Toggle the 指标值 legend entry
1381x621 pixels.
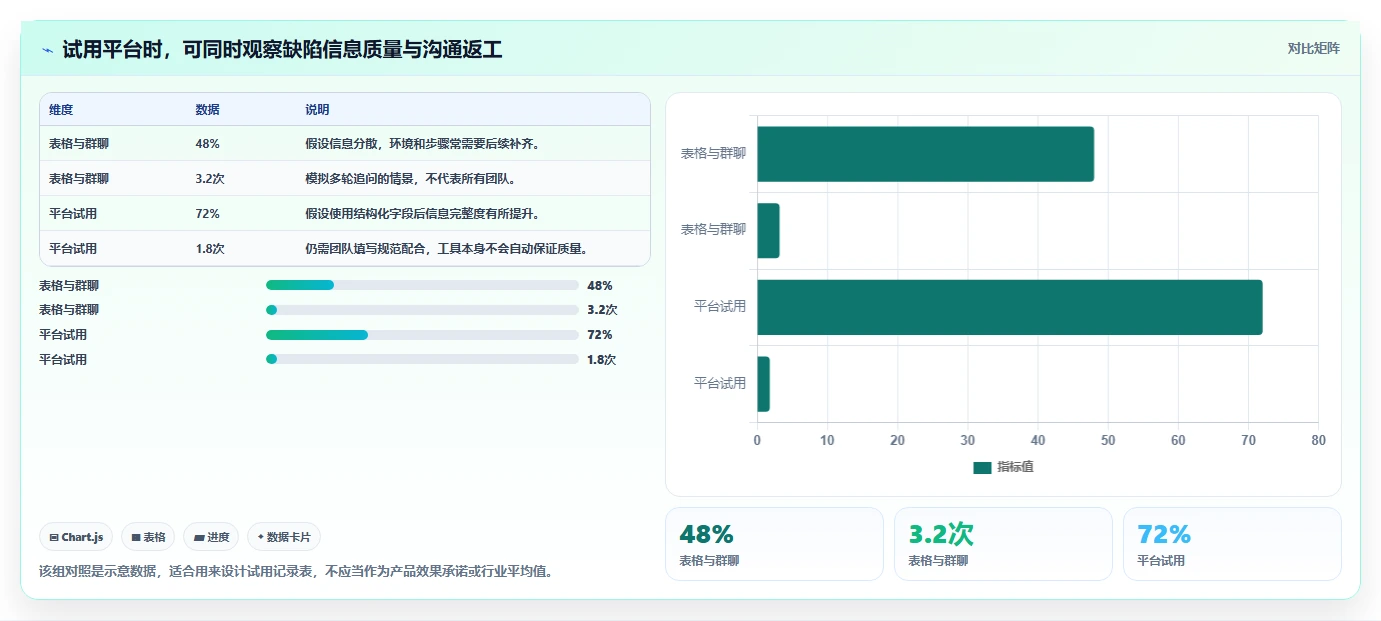1003,467
